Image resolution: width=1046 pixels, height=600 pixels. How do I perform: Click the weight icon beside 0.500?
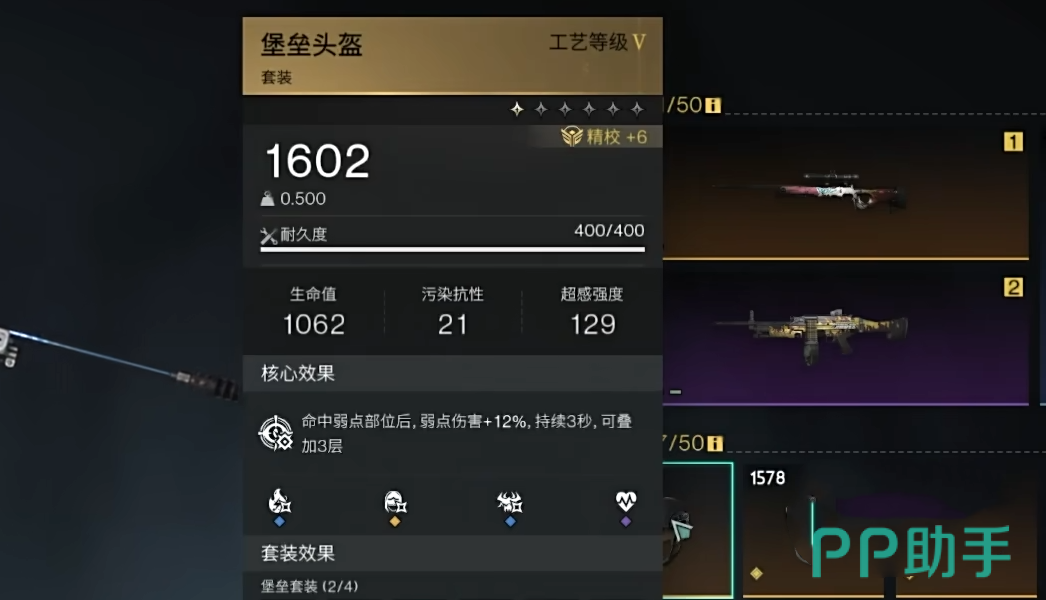click(268, 199)
